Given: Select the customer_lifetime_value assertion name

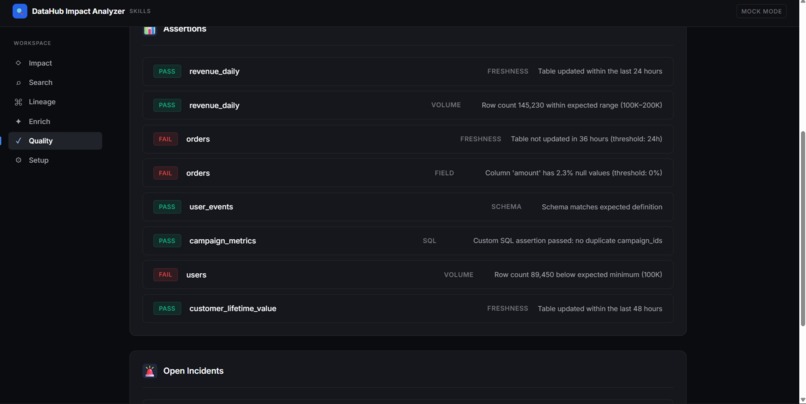Looking at the screenshot, I should [233, 309].
